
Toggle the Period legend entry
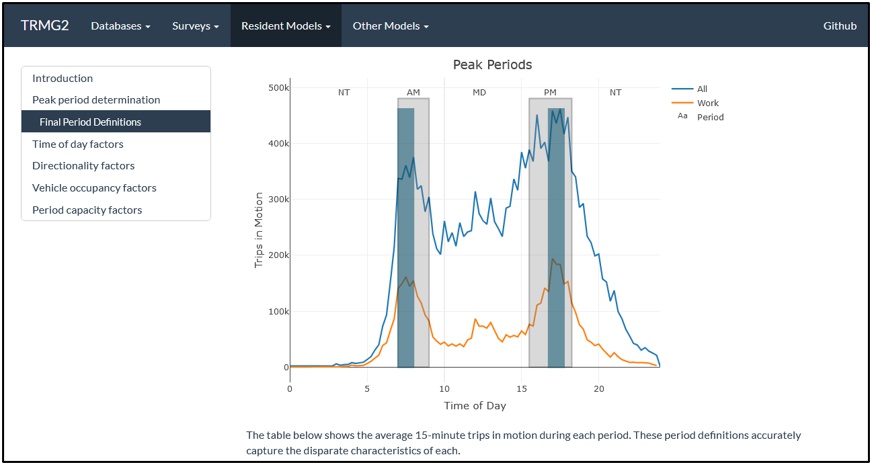[710, 117]
